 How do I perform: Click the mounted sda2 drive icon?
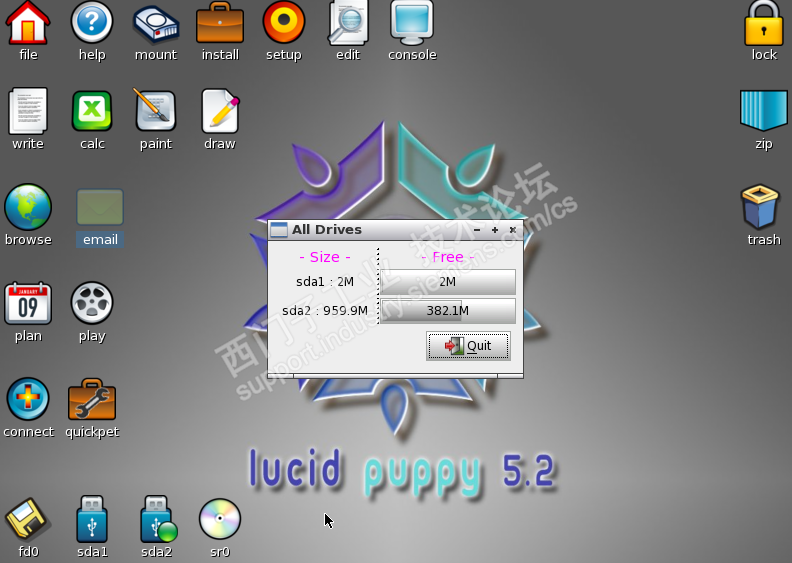(158, 519)
